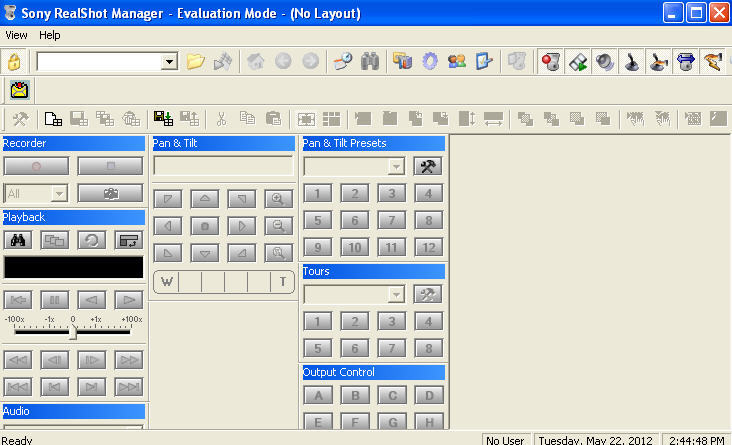Click the scissors cut icon

coord(221,119)
